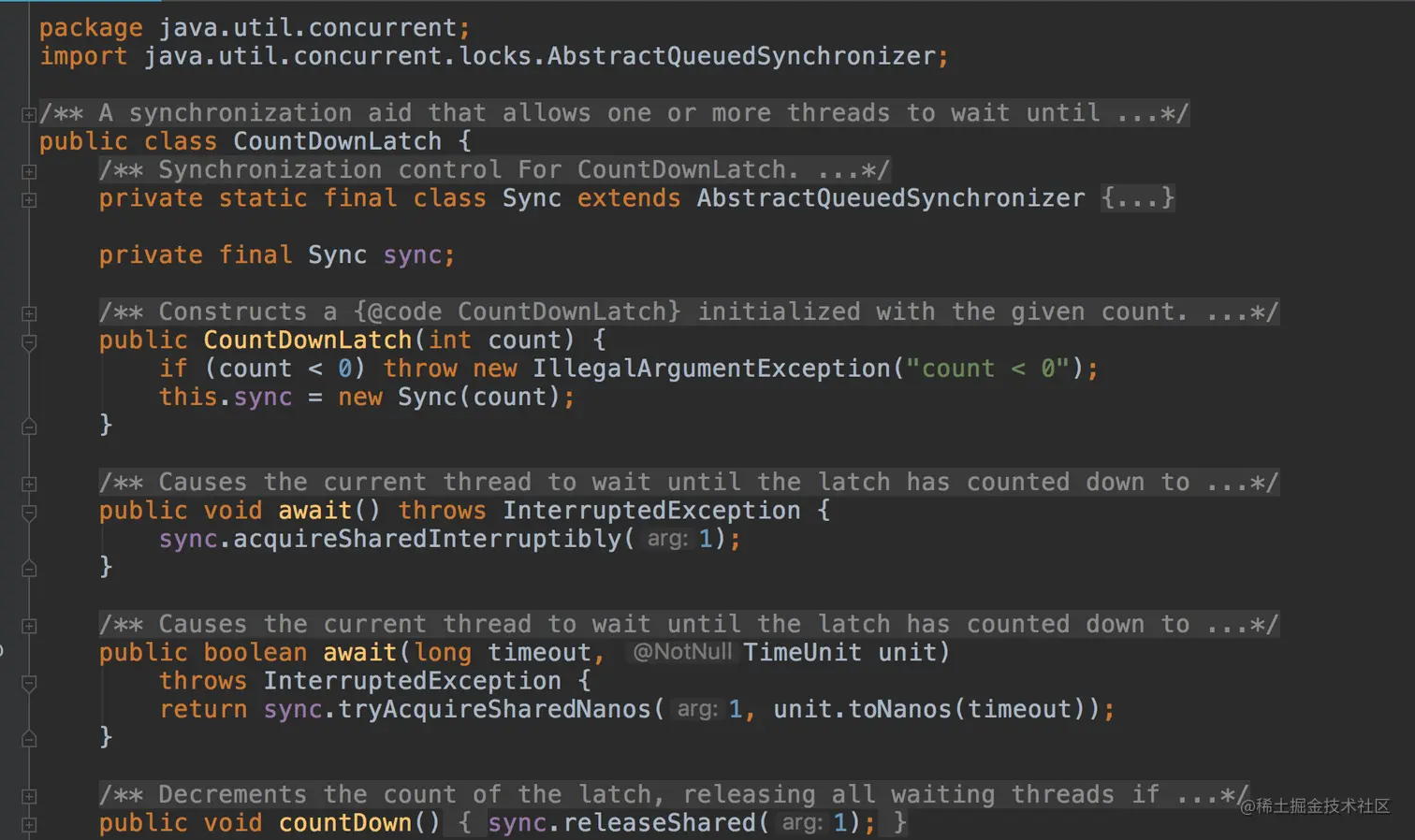
Task: Click 'sync' field in 'private final Sync sync;'
Action: tap(412, 255)
